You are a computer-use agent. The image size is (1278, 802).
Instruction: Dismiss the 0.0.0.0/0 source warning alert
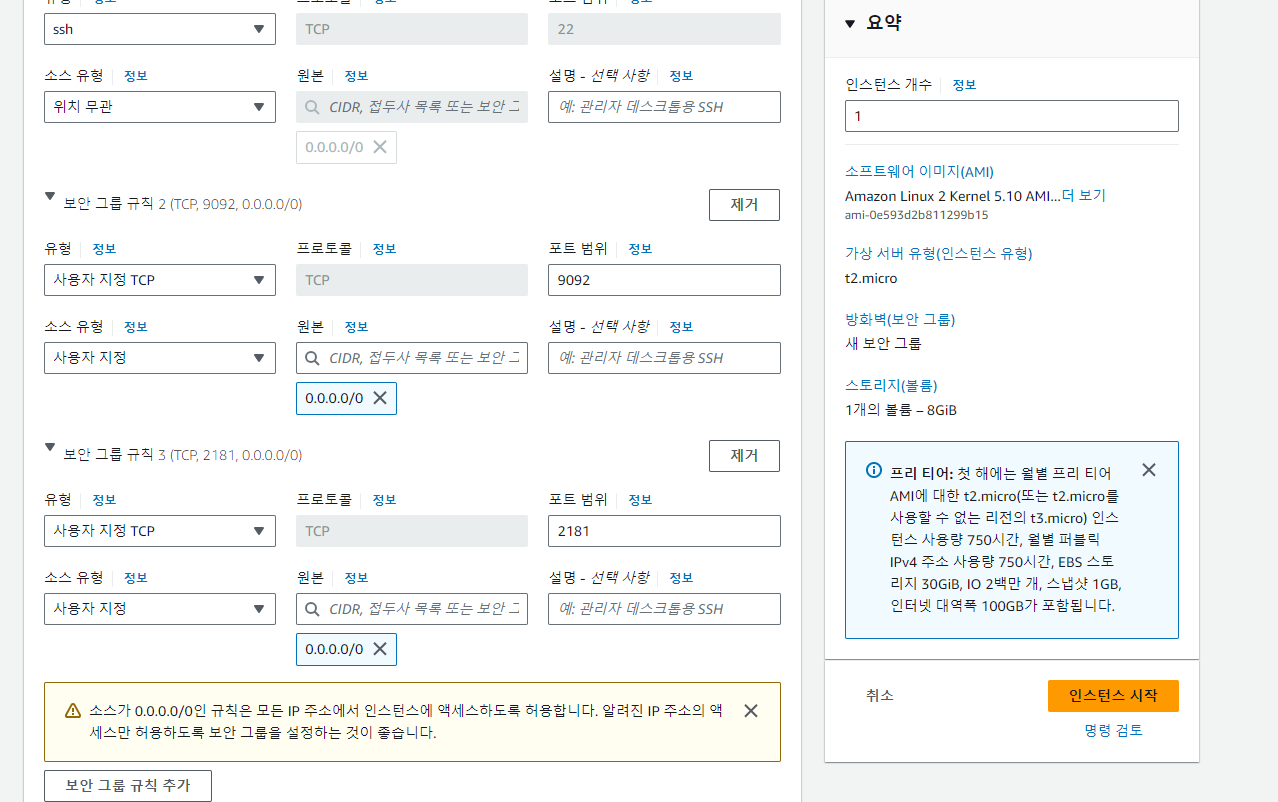coord(751,711)
